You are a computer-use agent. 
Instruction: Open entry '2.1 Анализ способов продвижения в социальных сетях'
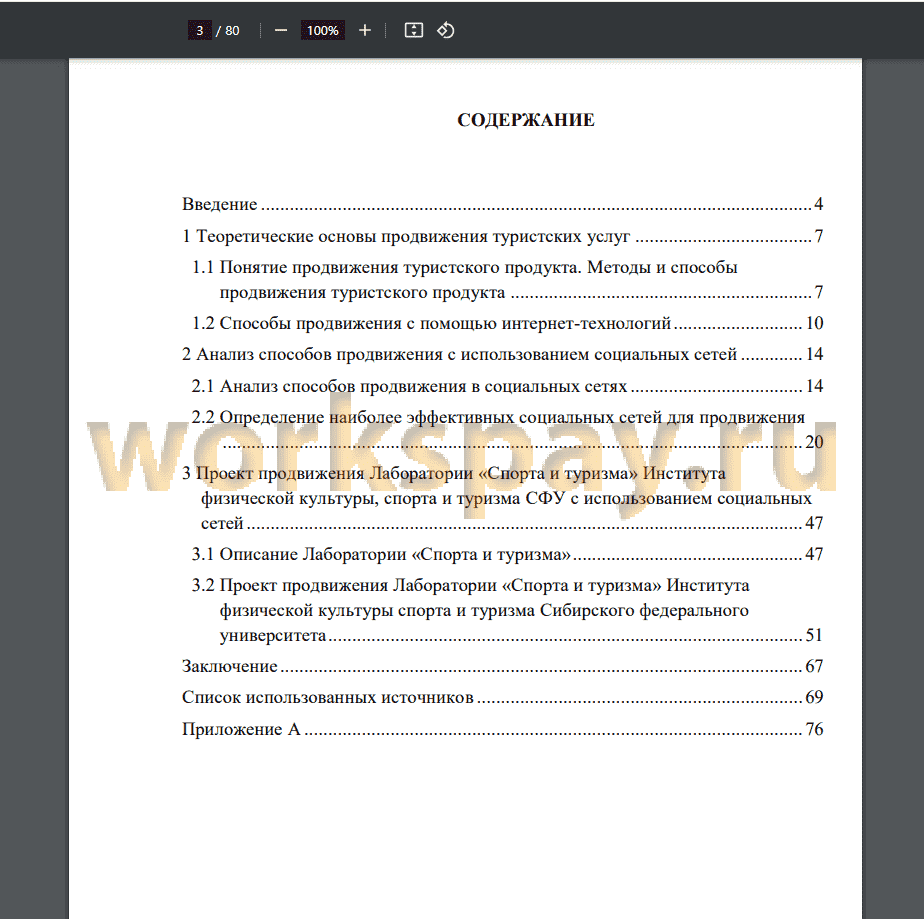click(507, 386)
